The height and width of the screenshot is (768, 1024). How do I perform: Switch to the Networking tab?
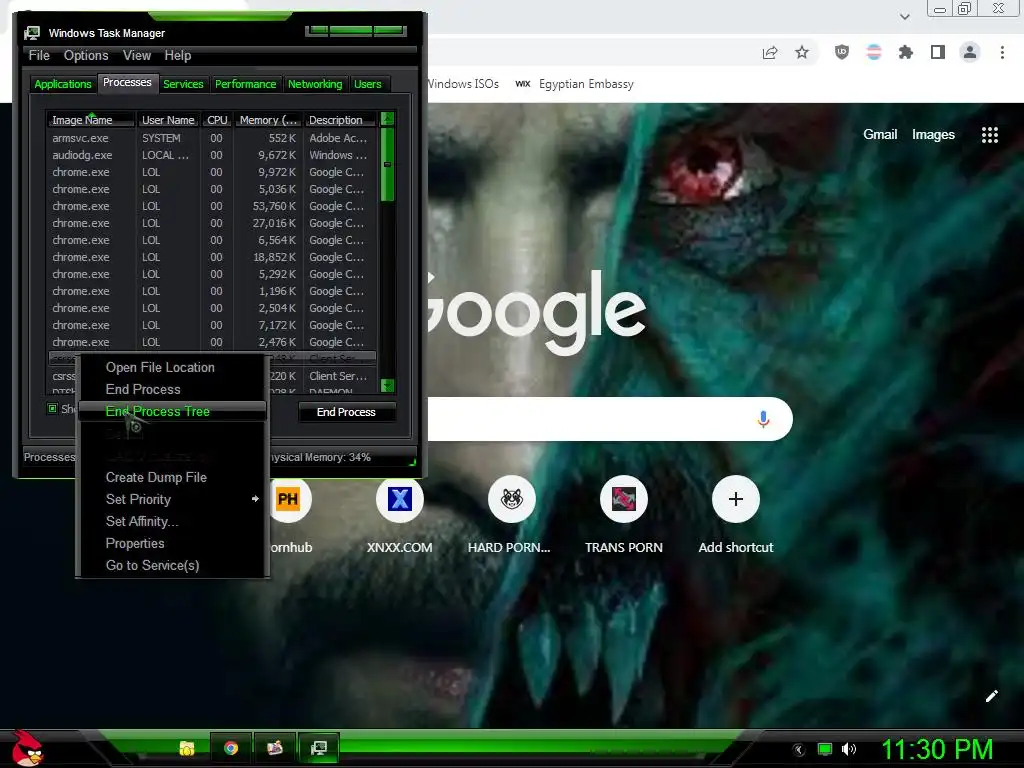[x=315, y=84]
